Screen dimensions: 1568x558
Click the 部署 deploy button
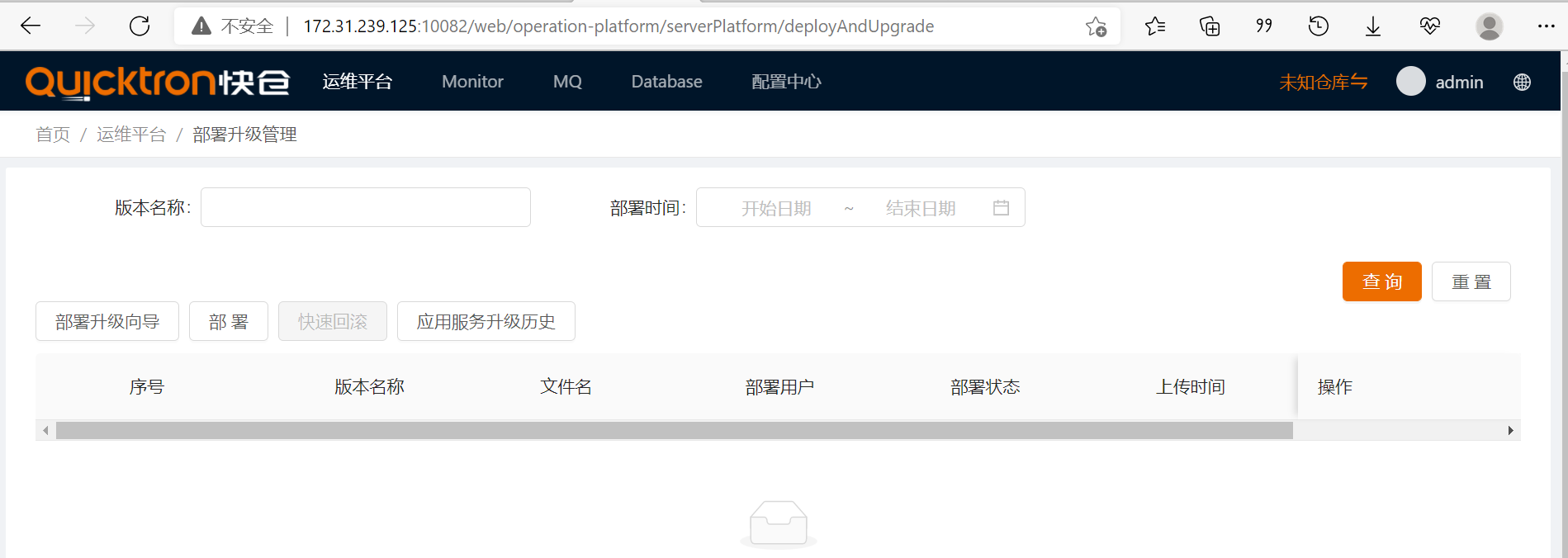(x=229, y=321)
